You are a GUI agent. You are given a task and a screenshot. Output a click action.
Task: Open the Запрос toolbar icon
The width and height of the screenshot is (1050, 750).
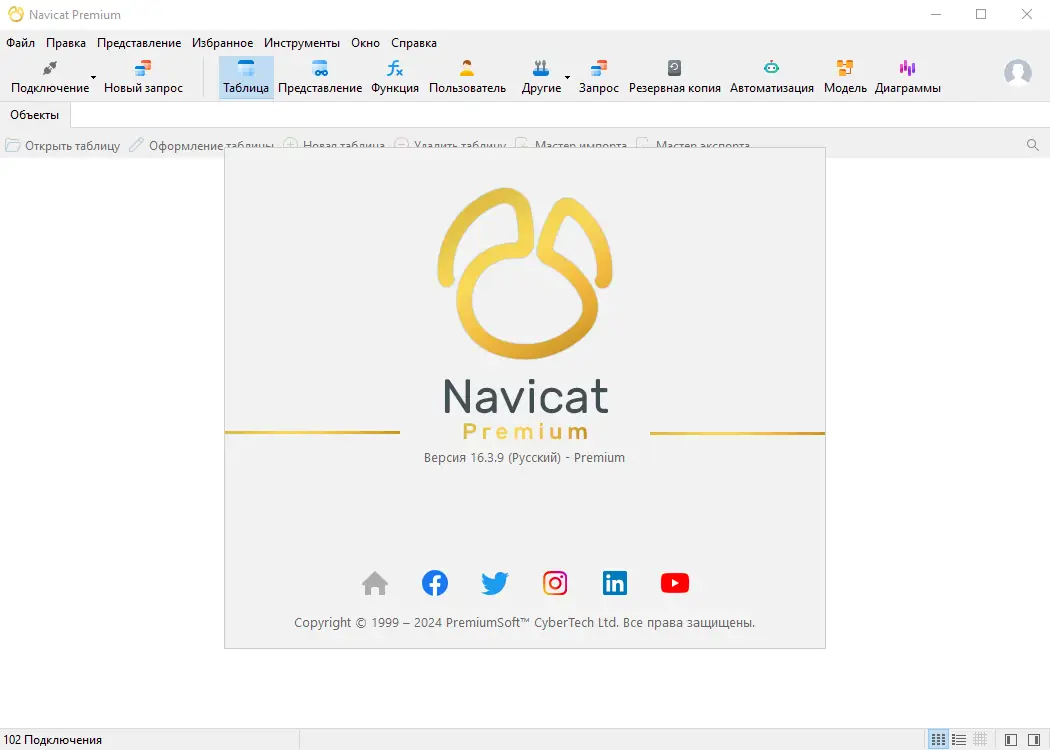pyautogui.click(x=599, y=77)
